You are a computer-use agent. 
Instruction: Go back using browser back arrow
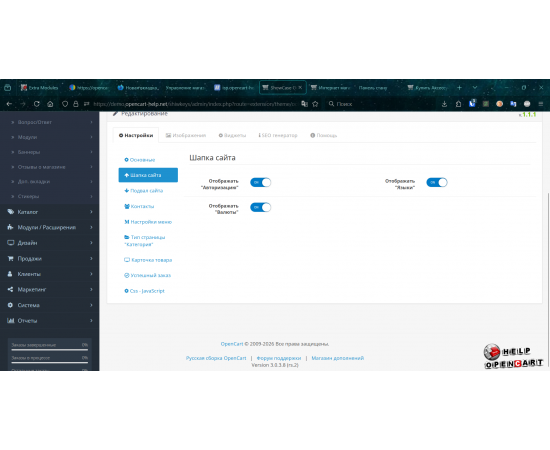tap(9, 104)
